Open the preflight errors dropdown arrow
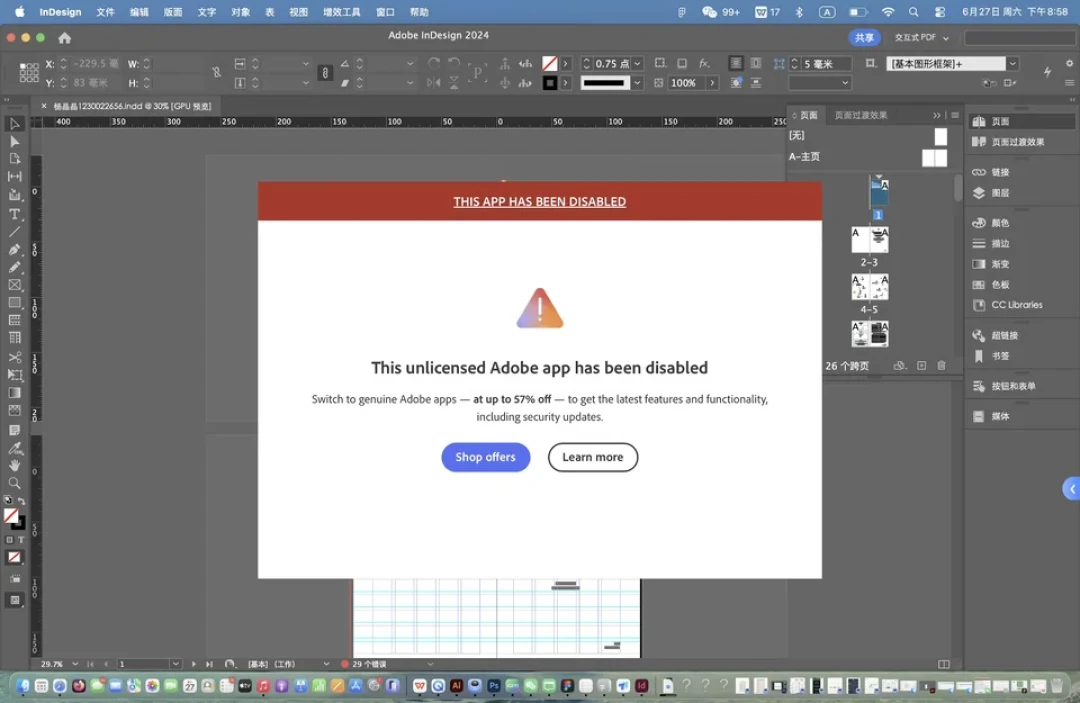The height and width of the screenshot is (703, 1080). pos(430,664)
